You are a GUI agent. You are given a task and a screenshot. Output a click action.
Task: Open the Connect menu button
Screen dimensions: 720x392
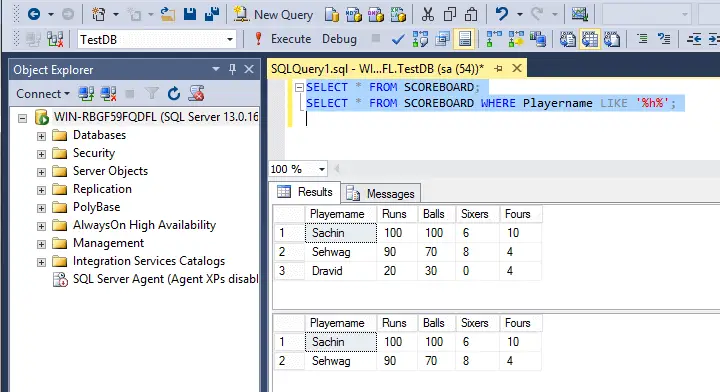pyautogui.click(x=42, y=94)
